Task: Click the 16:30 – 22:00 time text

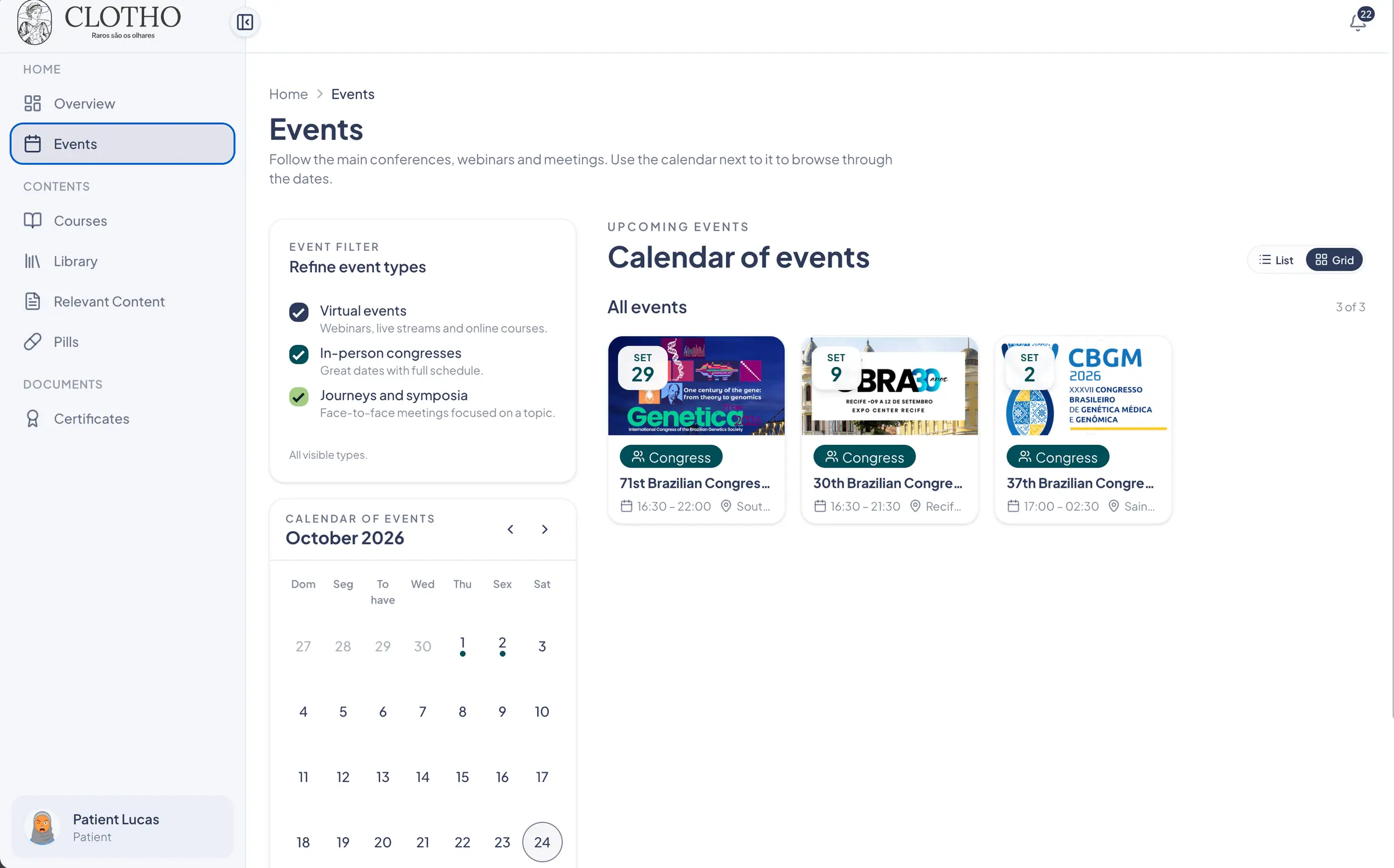Action: pos(674,506)
